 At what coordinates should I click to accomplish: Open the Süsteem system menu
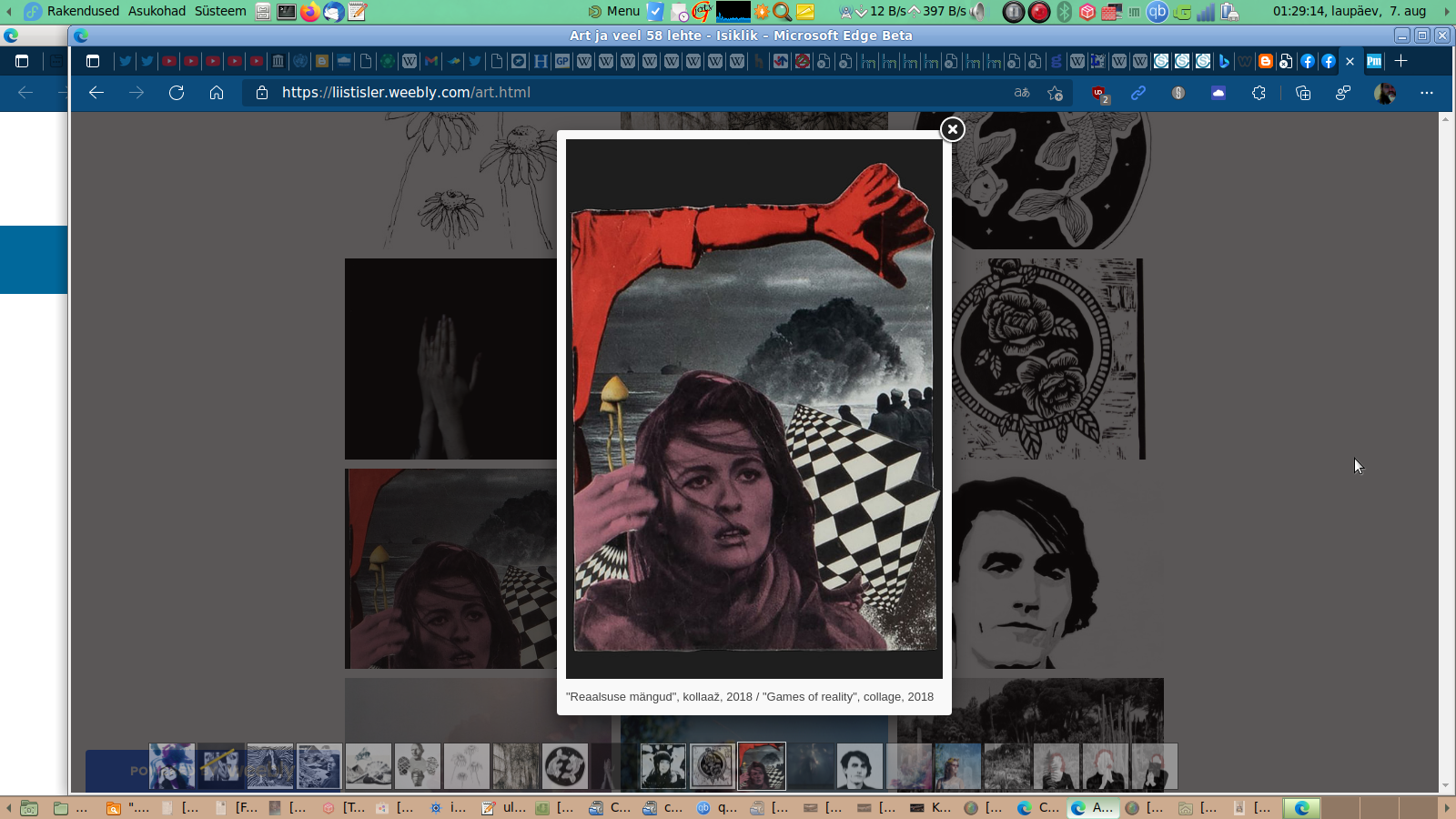click(220, 11)
